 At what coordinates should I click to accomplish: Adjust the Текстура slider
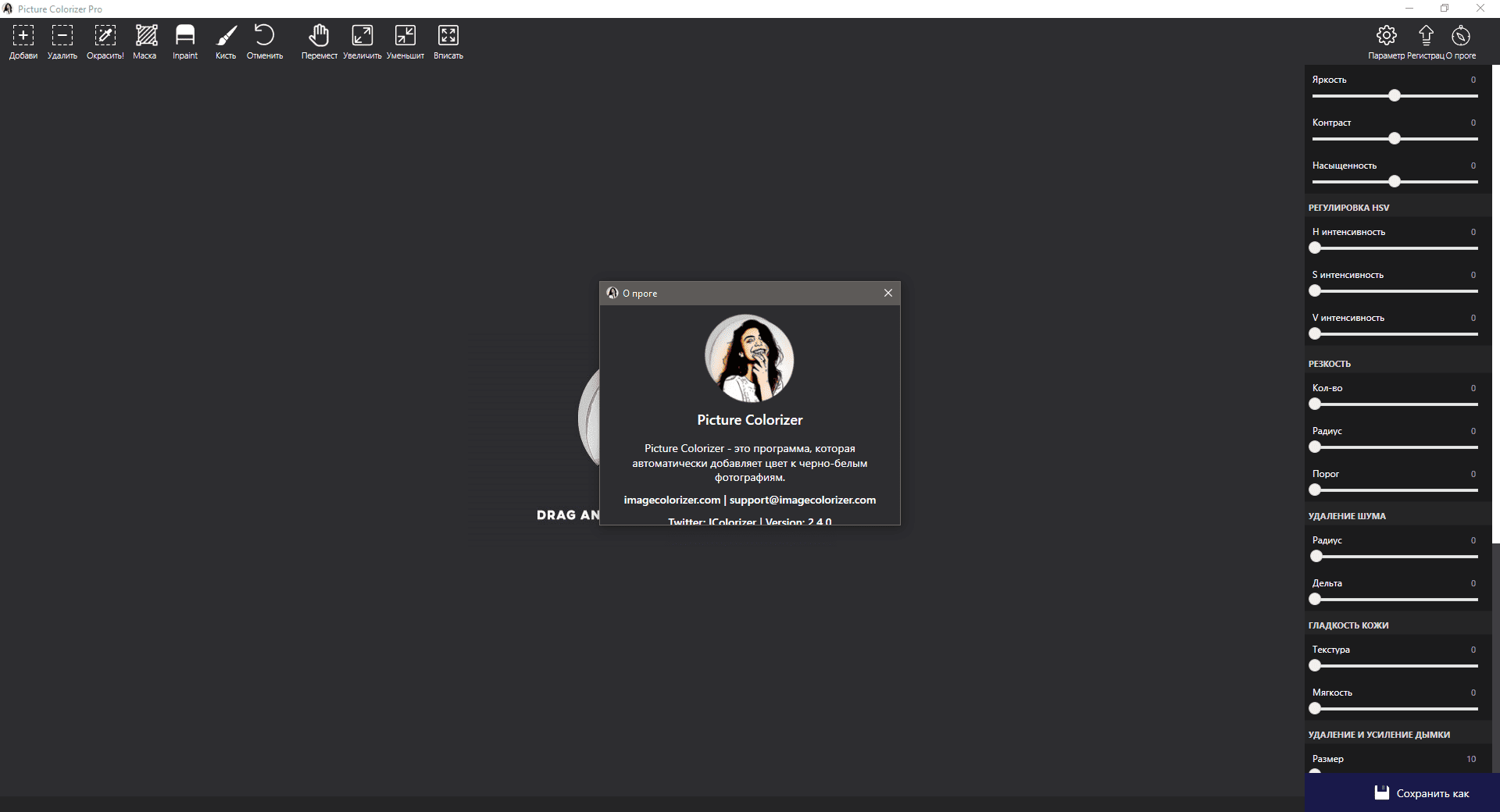[x=1315, y=666]
